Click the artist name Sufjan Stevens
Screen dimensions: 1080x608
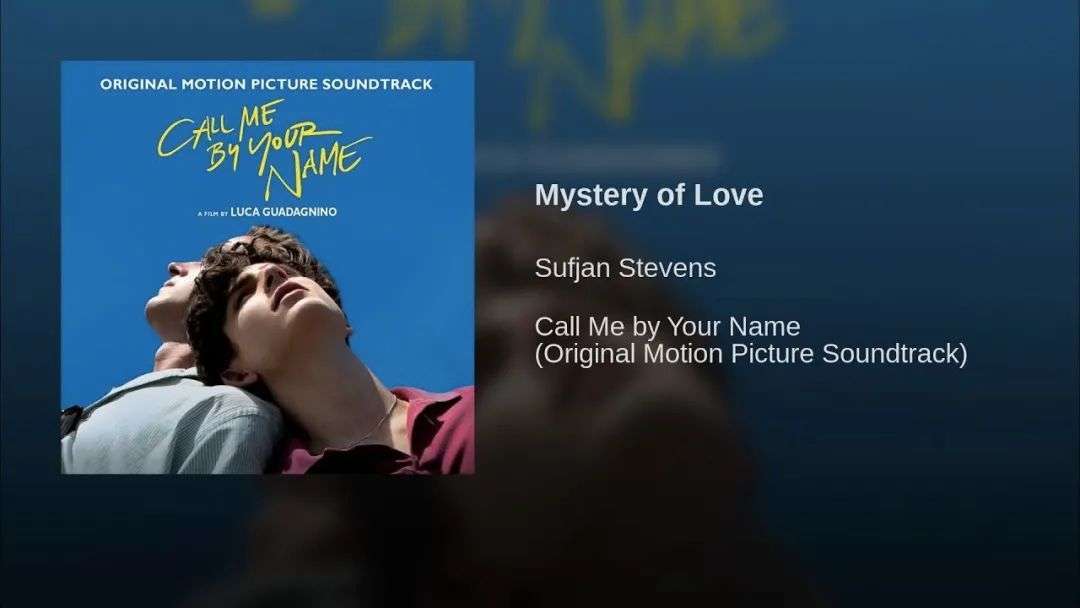(625, 268)
